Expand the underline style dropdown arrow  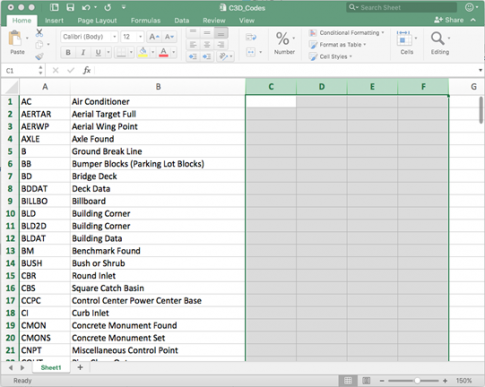(108, 52)
